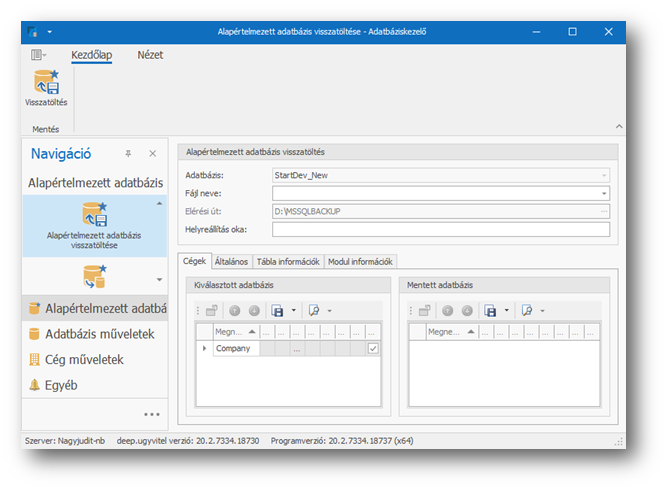Image resolution: width=668 pixels, height=491 pixels.
Task: Open the Adatbázis dropdown
Action: click(604, 175)
